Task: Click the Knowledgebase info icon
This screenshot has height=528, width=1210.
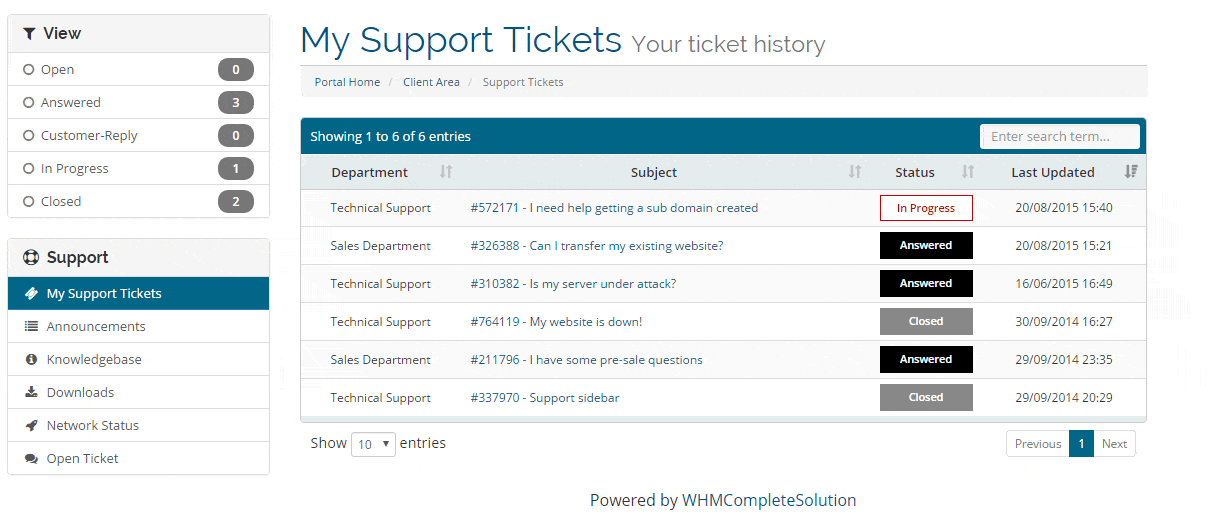Action: [x=31, y=360]
